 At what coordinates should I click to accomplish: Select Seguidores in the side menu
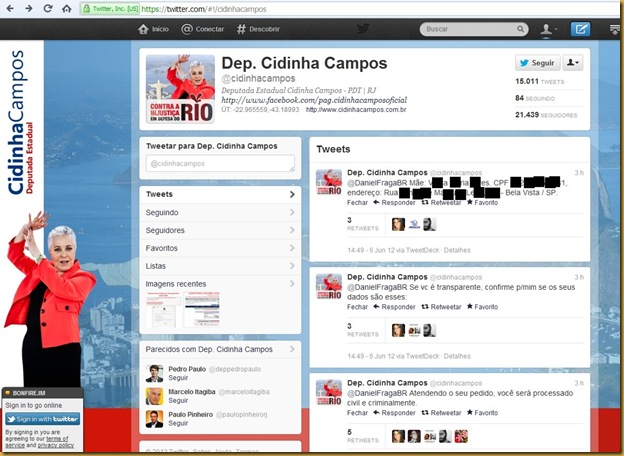(x=220, y=230)
